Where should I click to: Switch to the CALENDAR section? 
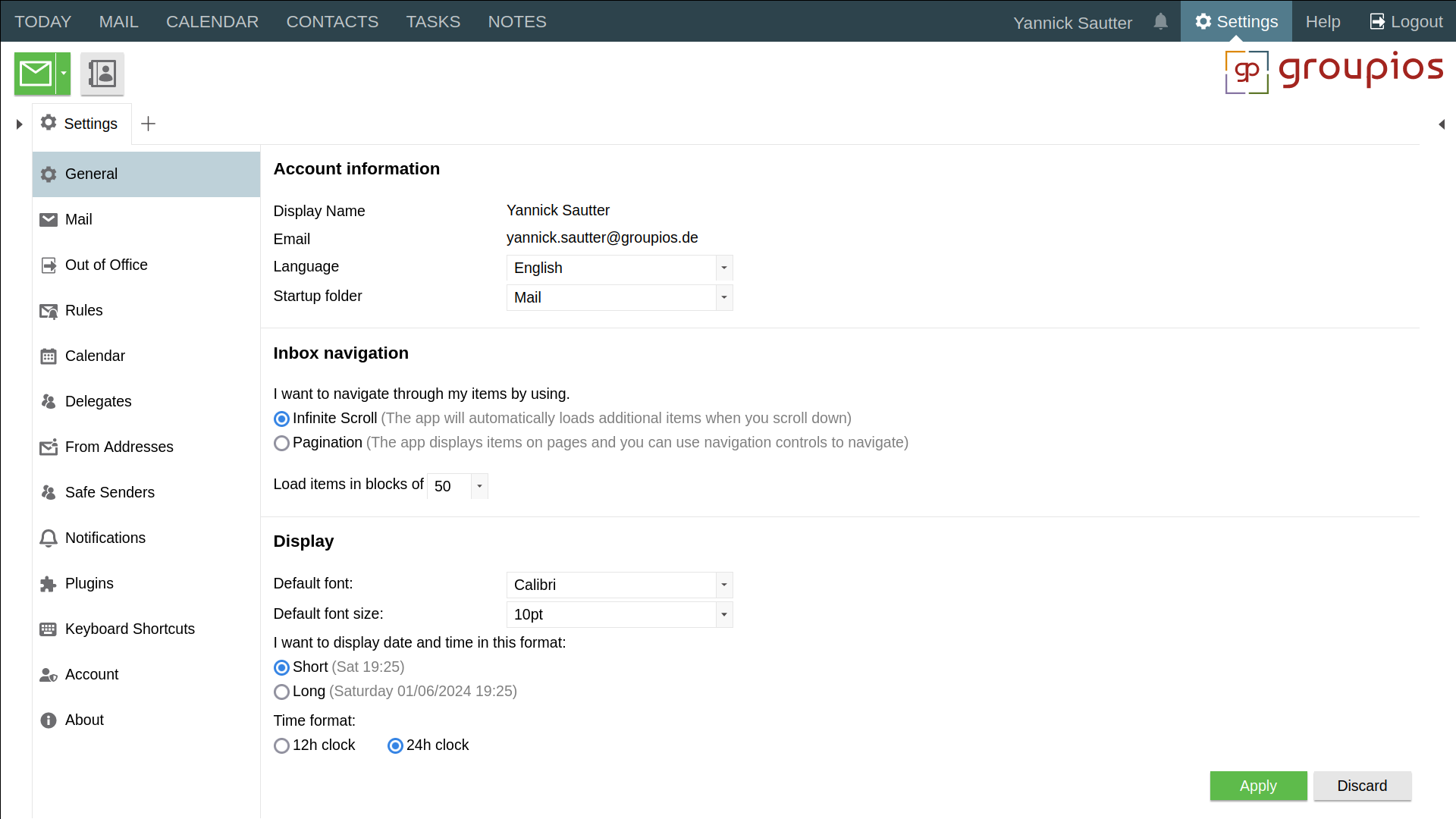point(212,21)
